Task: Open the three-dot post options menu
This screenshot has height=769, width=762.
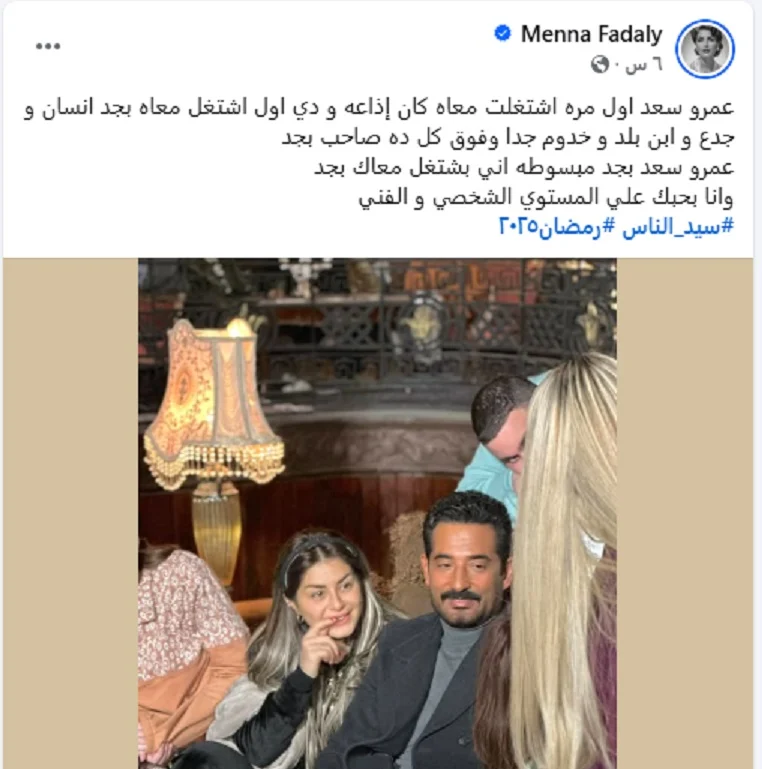Action: [x=48, y=46]
